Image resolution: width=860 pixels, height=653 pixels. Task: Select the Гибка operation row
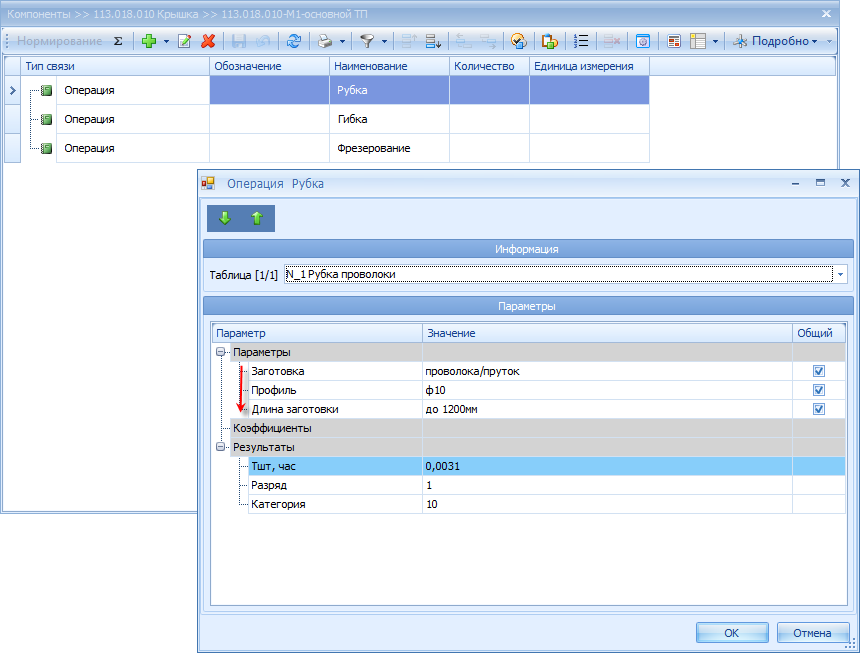pyautogui.click(x=327, y=119)
